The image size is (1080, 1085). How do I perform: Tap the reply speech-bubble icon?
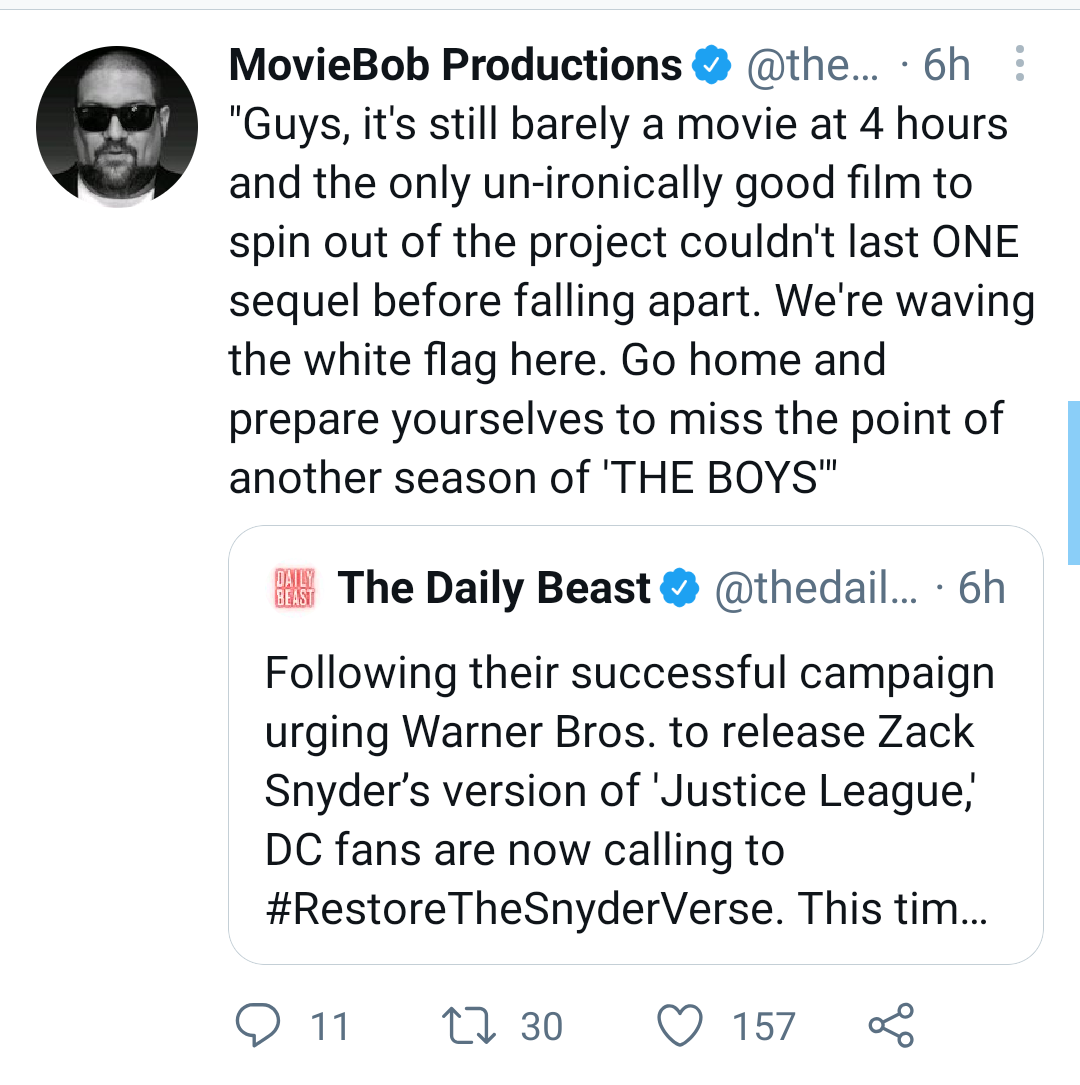(258, 1025)
